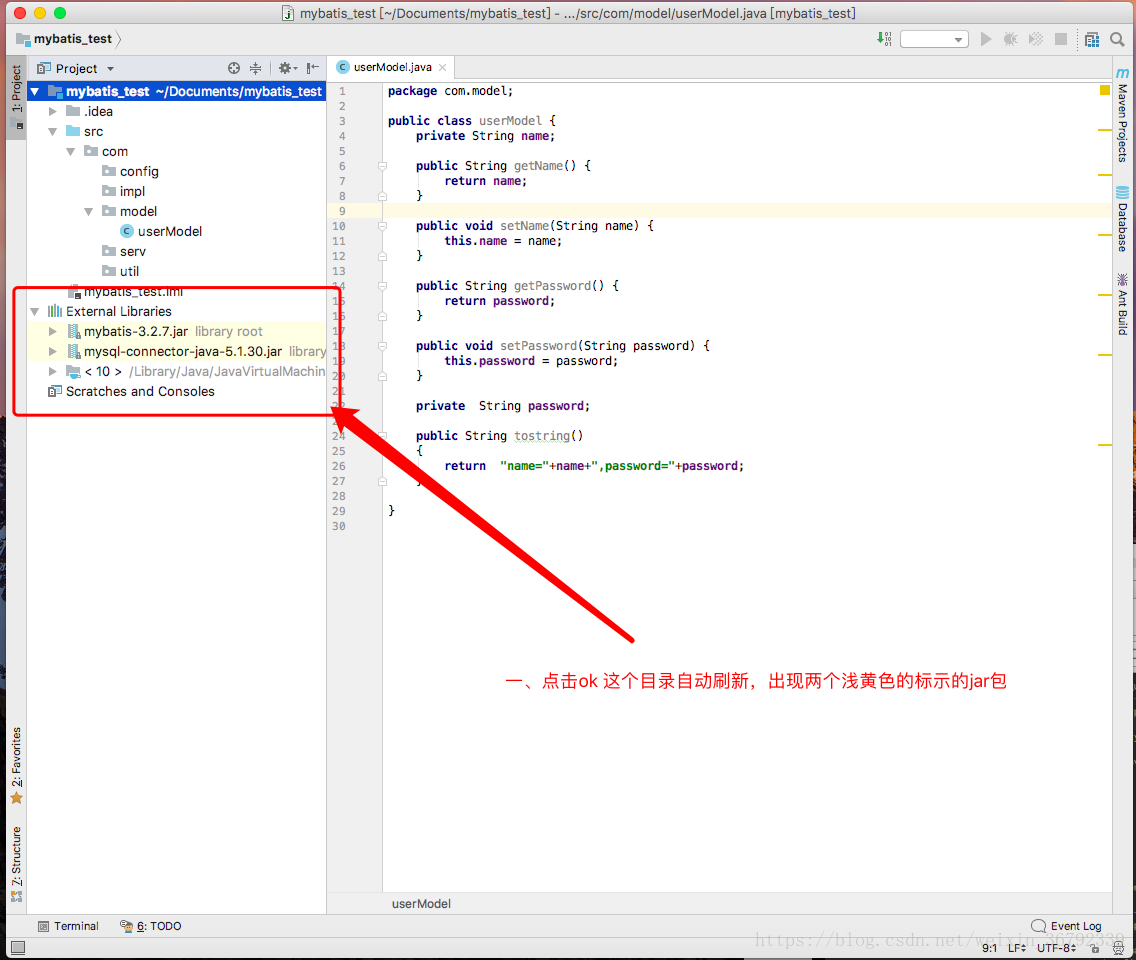Fold the getName() method using gutter marker
Screen dimensions: 1136x960
(x=383, y=166)
